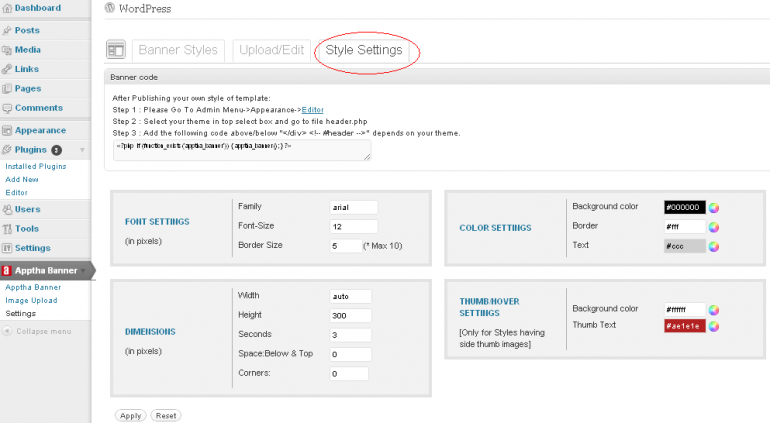Open the Tools menu
Viewport: 770px width, 423px height.
(x=27, y=229)
